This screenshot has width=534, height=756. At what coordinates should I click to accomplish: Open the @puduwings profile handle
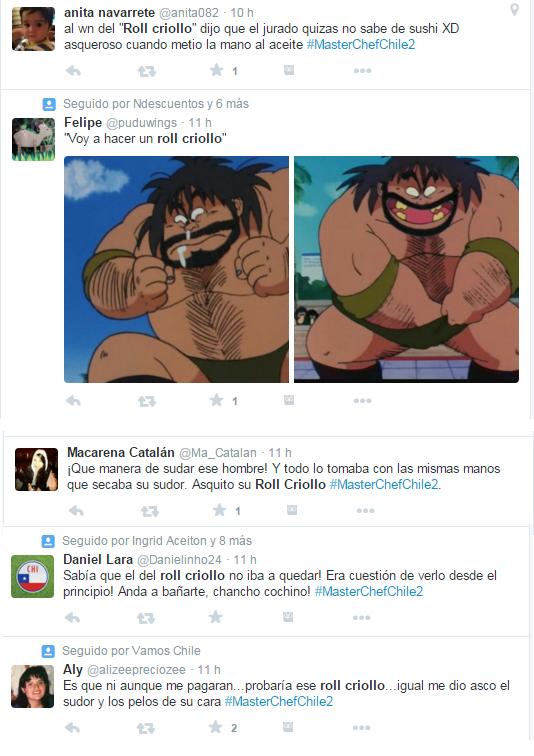coord(141,123)
